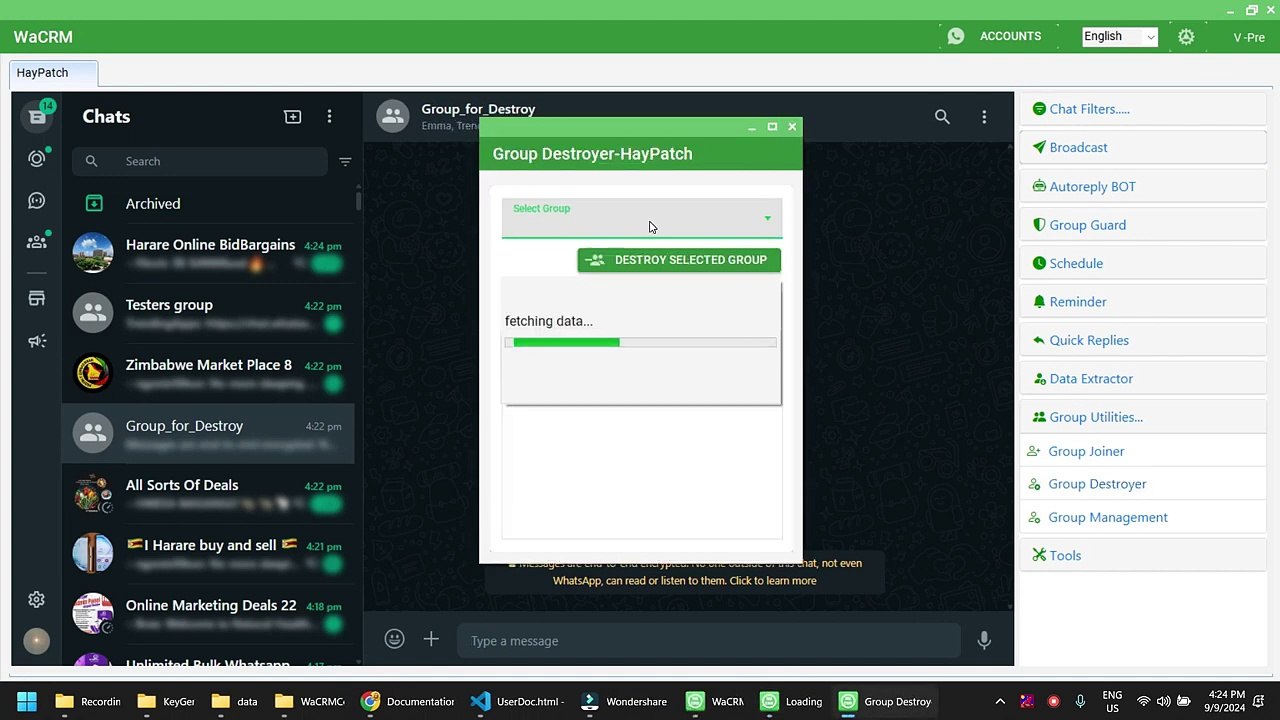Open the Data Extractor panel
Image resolution: width=1280 pixels, height=720 pixels.
point(1143,378)
